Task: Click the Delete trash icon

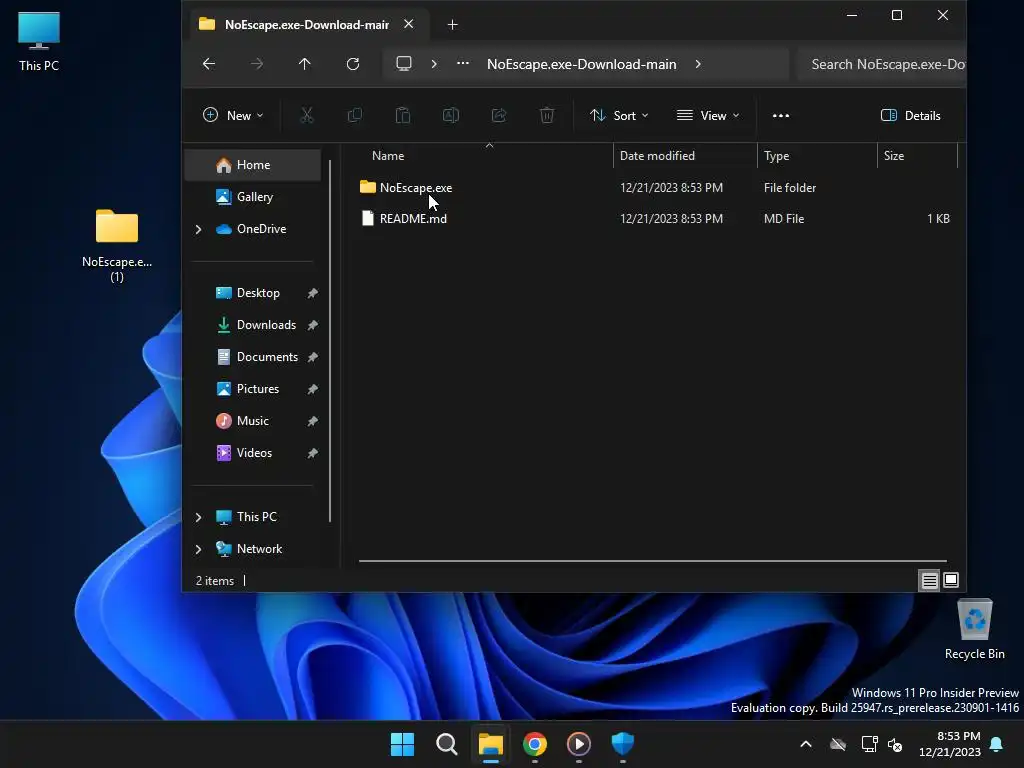Action: point(547,116)
